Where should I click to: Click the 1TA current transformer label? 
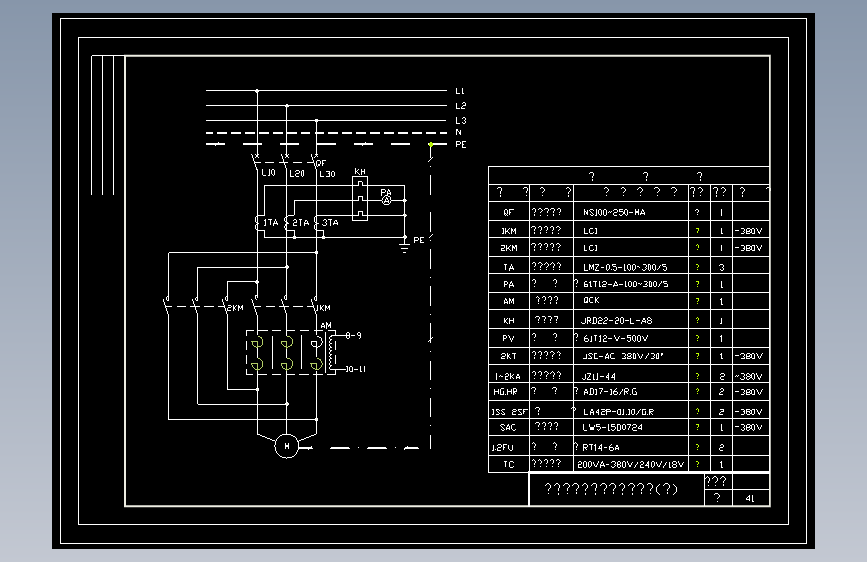coord(270,222)
